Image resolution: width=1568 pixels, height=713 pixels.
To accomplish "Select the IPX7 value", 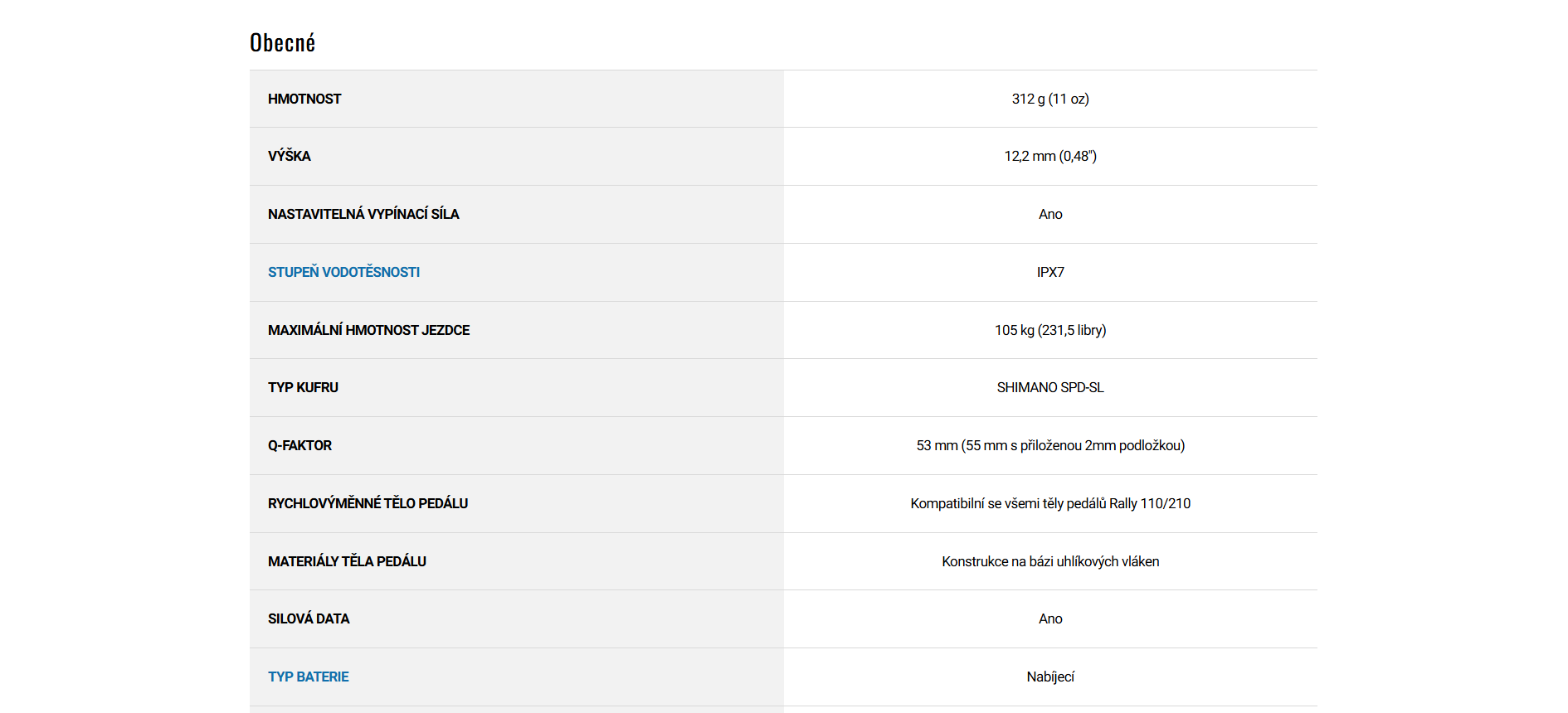I will pos(1049,272).
